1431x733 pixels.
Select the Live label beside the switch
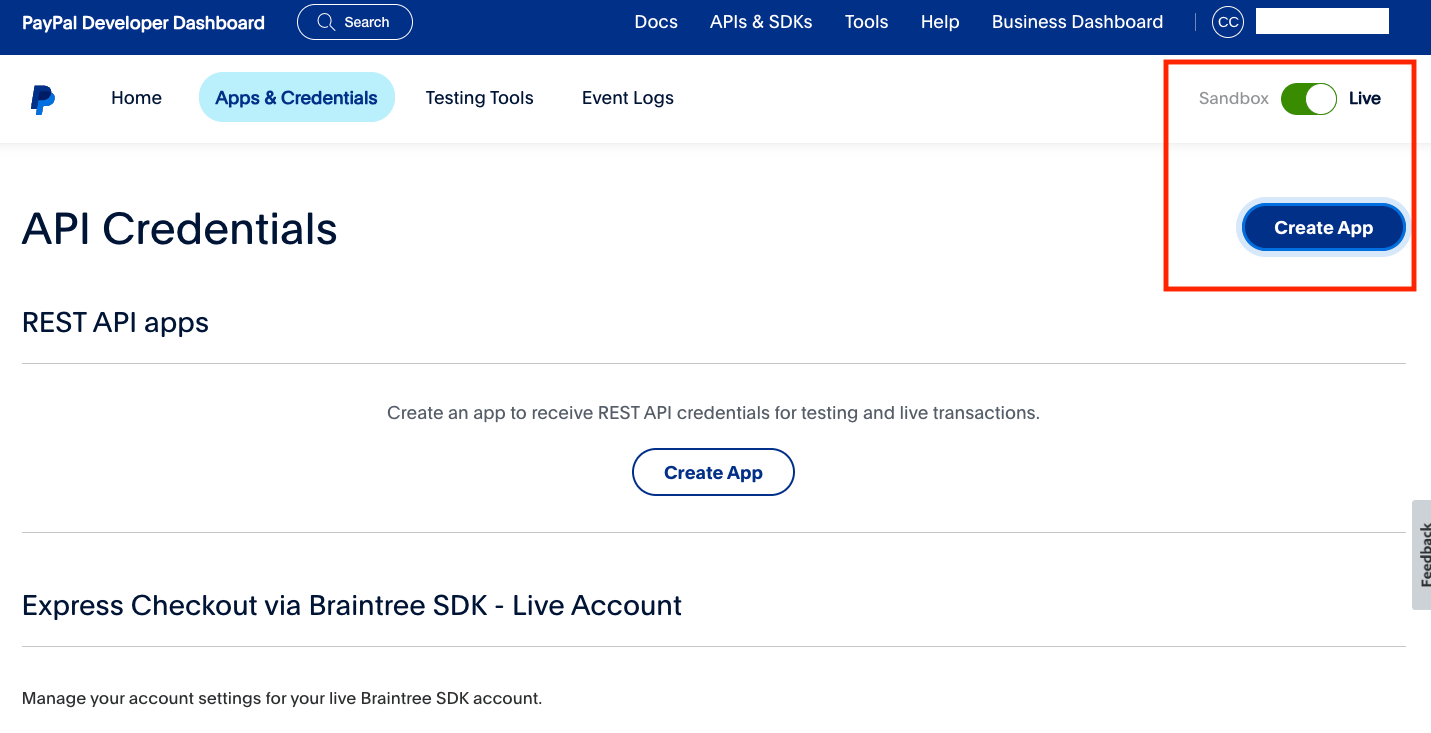click(x=1364, y=99)
